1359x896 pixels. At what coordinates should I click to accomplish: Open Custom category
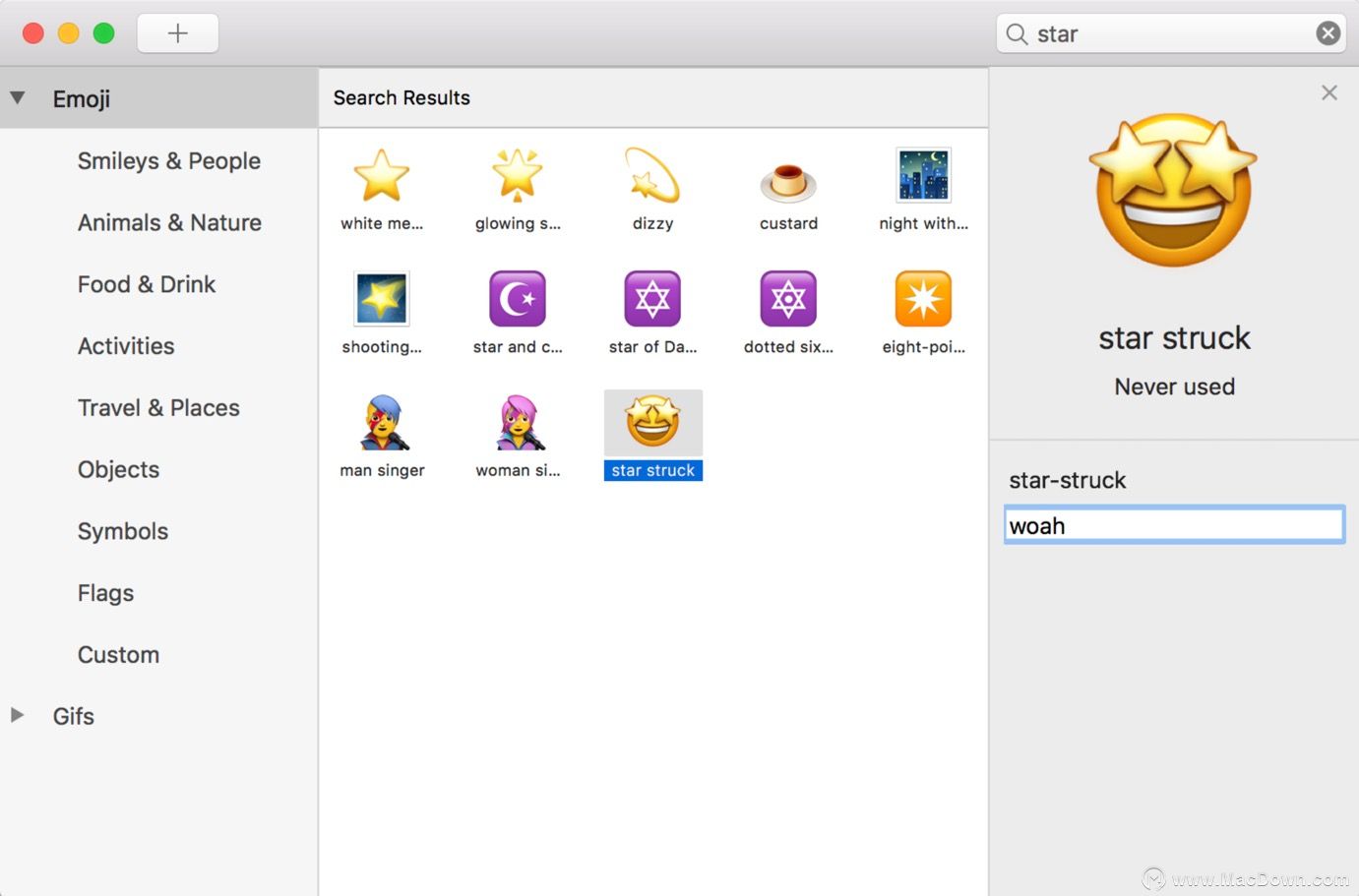click(x=118, y=654)
